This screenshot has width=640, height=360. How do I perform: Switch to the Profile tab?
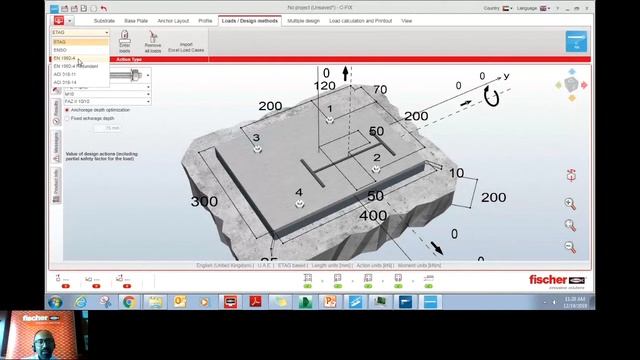click(x=205, y=21)
